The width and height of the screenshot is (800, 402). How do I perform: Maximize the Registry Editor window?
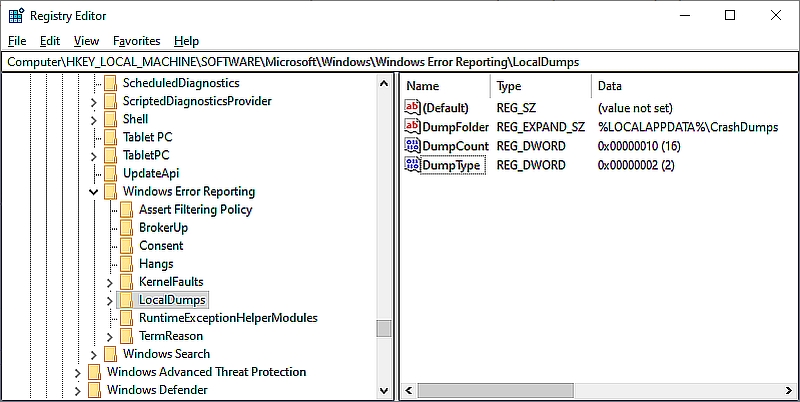[730, 15]
